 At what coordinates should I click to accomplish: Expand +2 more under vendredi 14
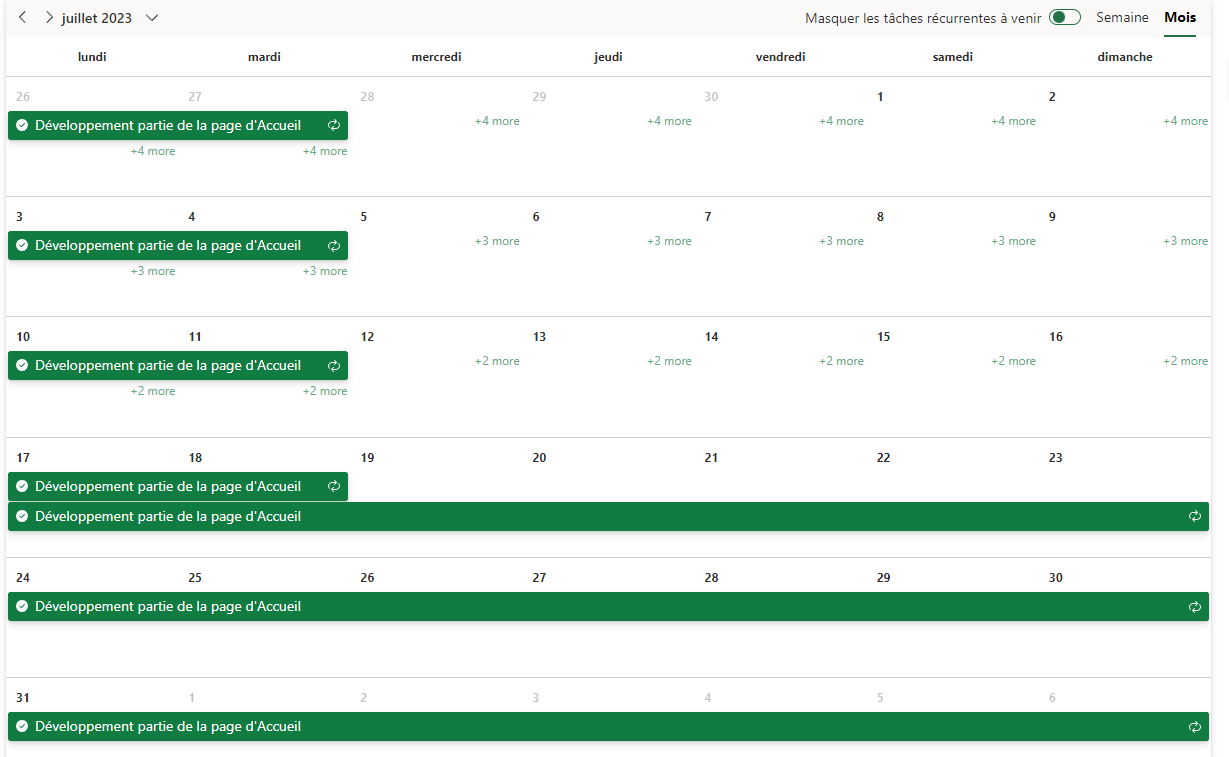[x=841, y=361]
